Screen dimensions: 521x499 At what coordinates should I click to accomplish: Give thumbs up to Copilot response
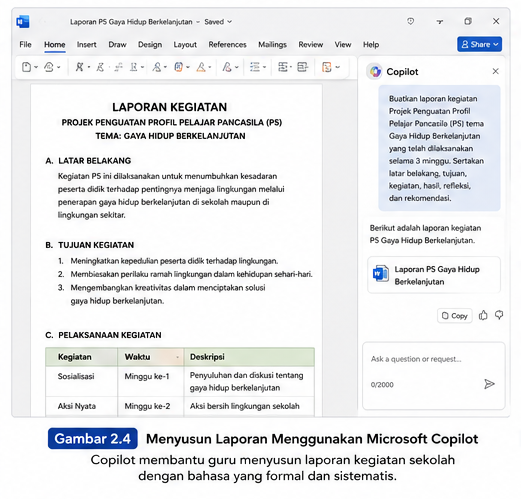coord(483,315)
